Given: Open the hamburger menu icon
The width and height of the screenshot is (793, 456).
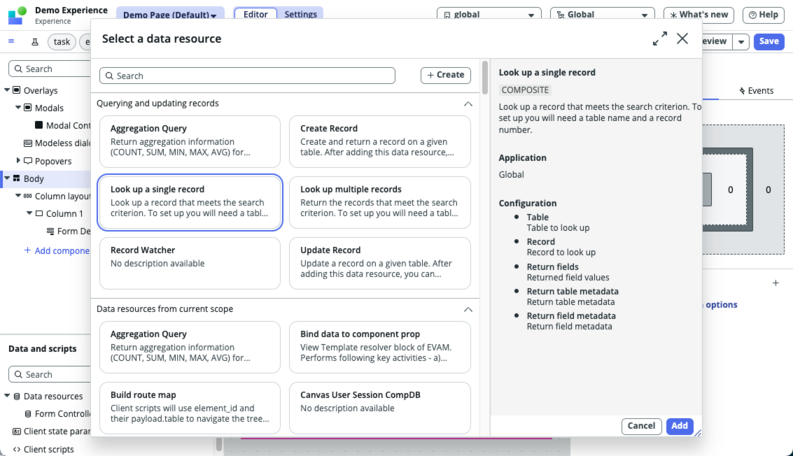Looking at the screenshot, I should coord(11,41).
